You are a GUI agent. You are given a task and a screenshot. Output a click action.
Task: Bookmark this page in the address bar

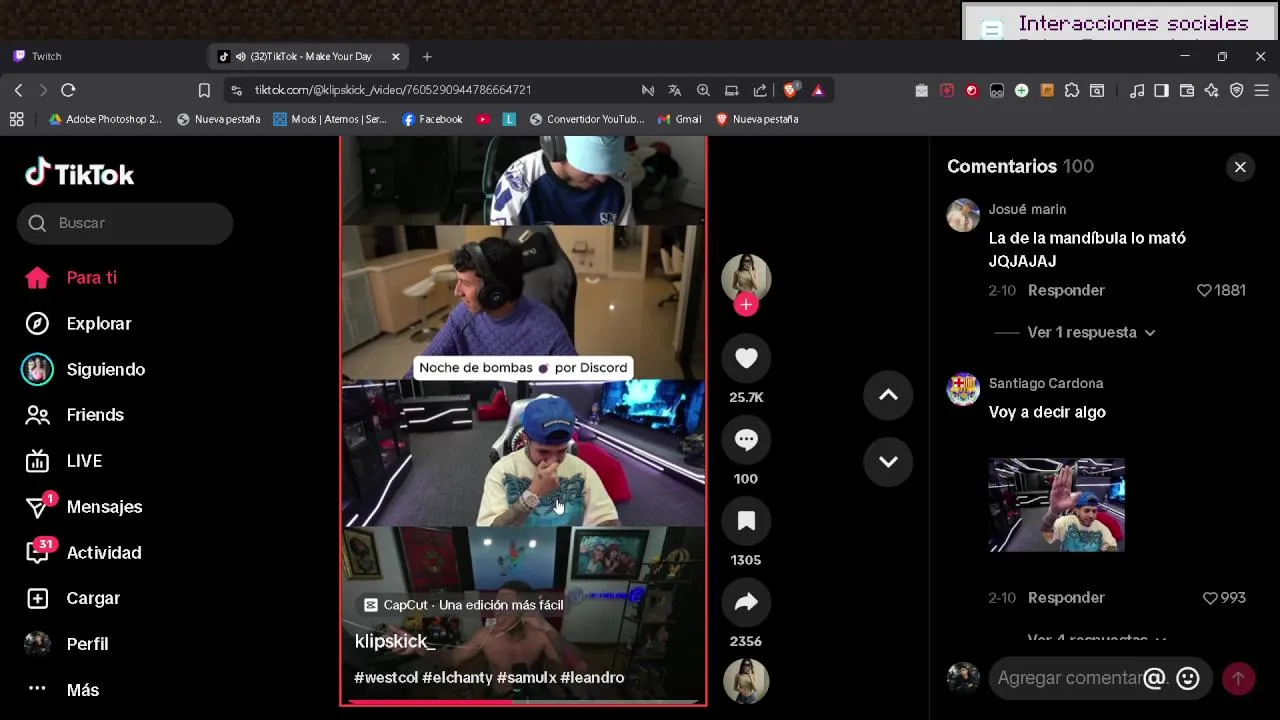click(x=204, y=90)
